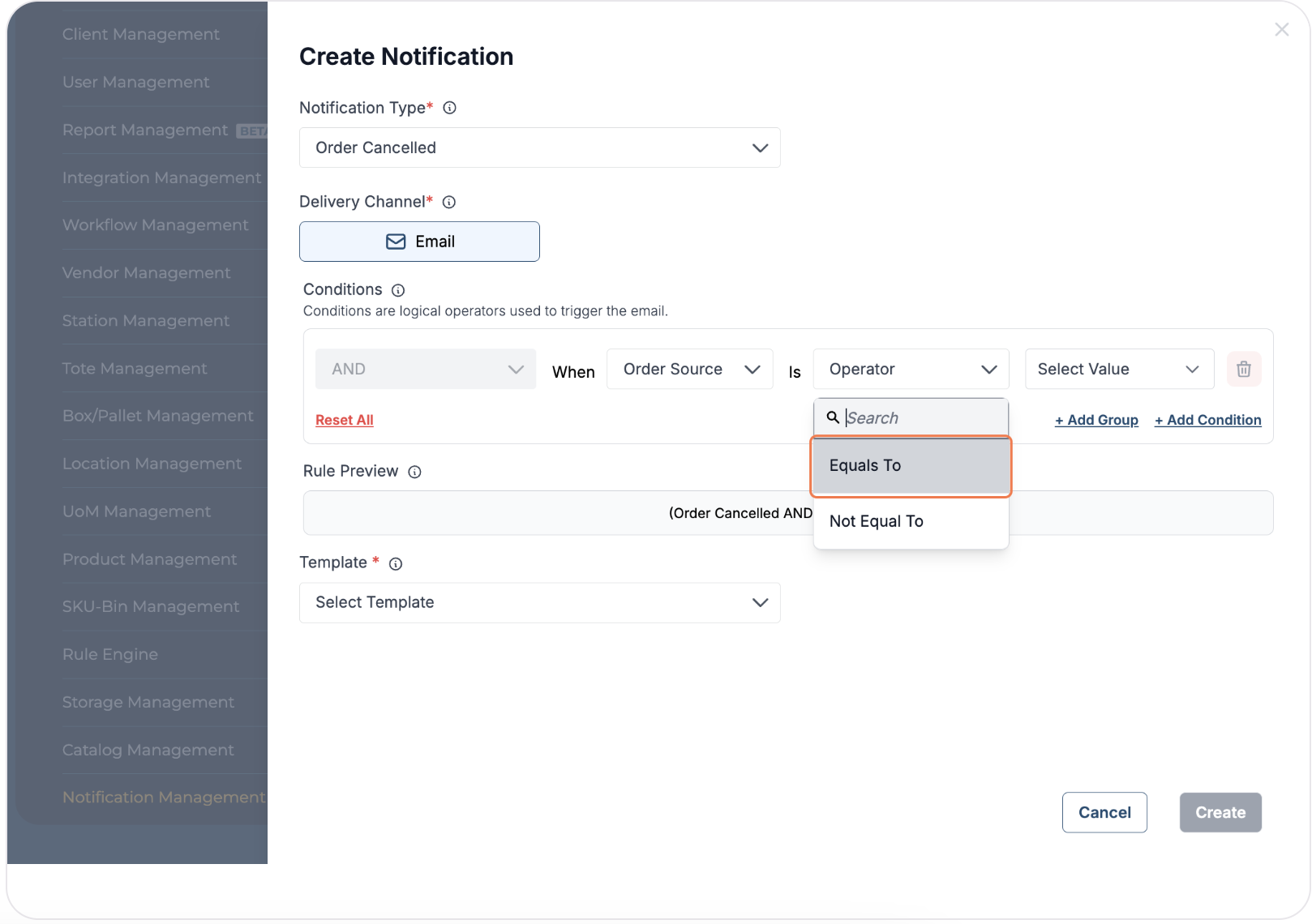The height and width of the screenshot is (924, 1312).
Task: Close the Create Notification dialog
Action: click(1281, 30)
